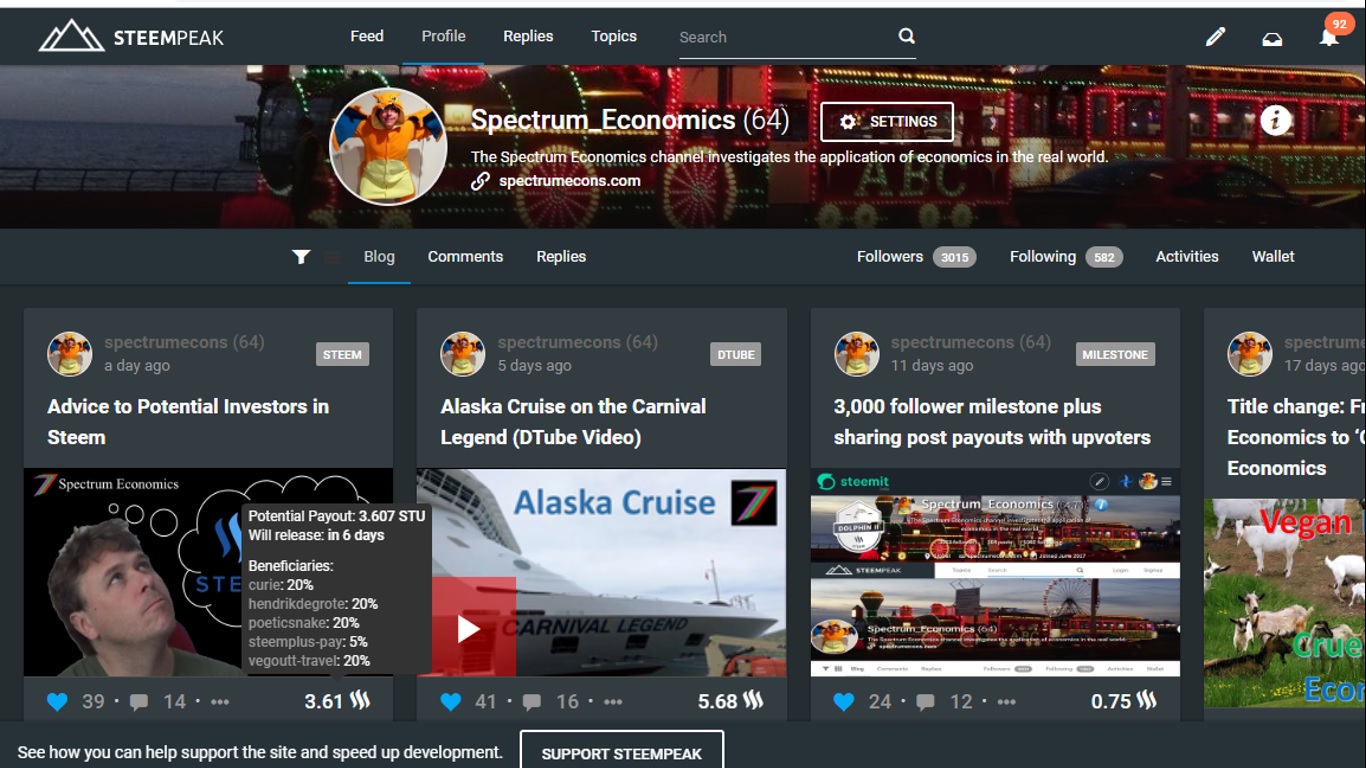Viewport: 1366px width, 768px height.
Task: Click the STEEM tag badge
Action: point(342,354)
